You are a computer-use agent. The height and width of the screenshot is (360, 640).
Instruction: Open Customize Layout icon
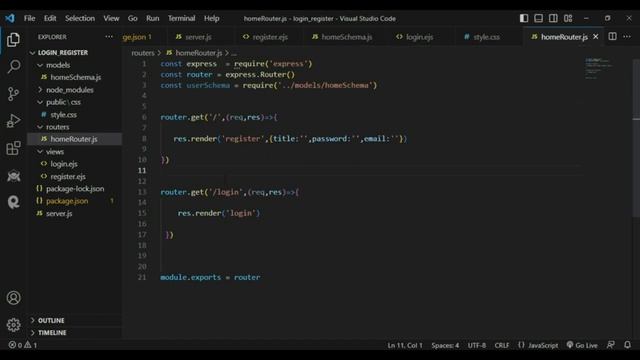(568, 18)
